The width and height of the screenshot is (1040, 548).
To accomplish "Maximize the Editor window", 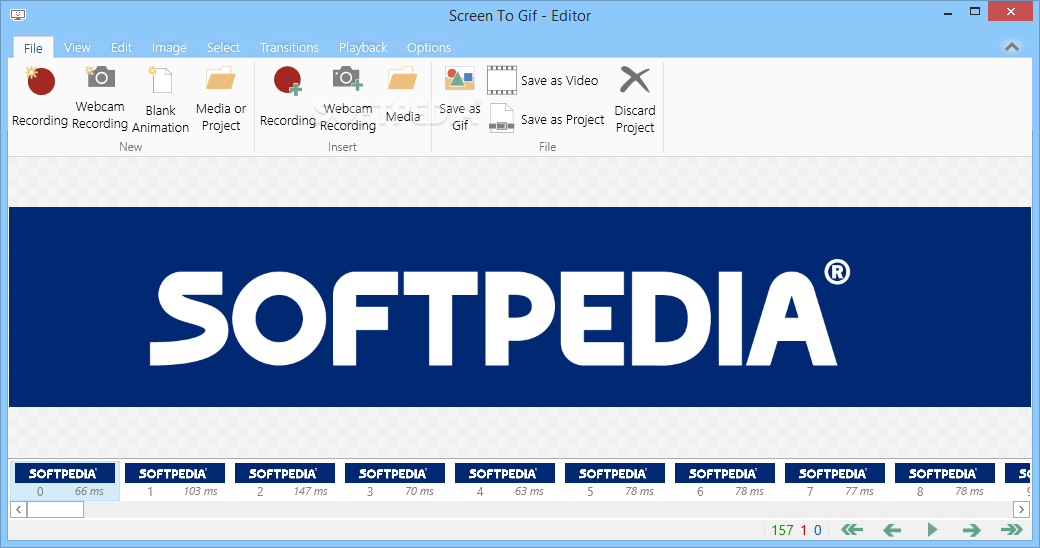I will click(x=975, y=11).
